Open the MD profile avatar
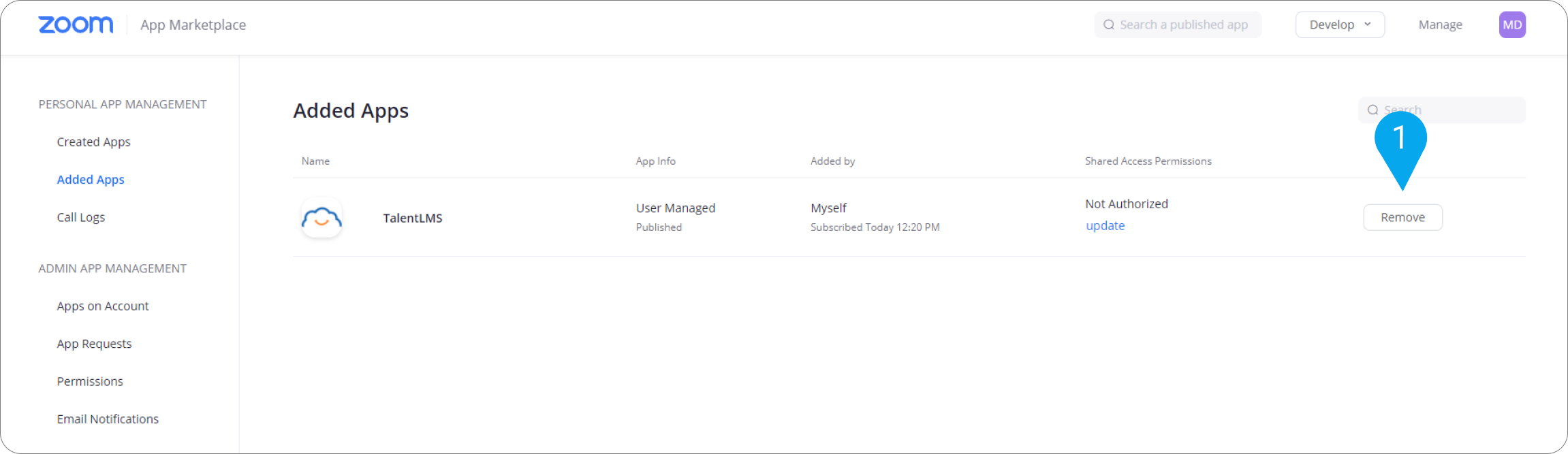Viewport: 1568px width, 454px height. [x=1512, y=25]
